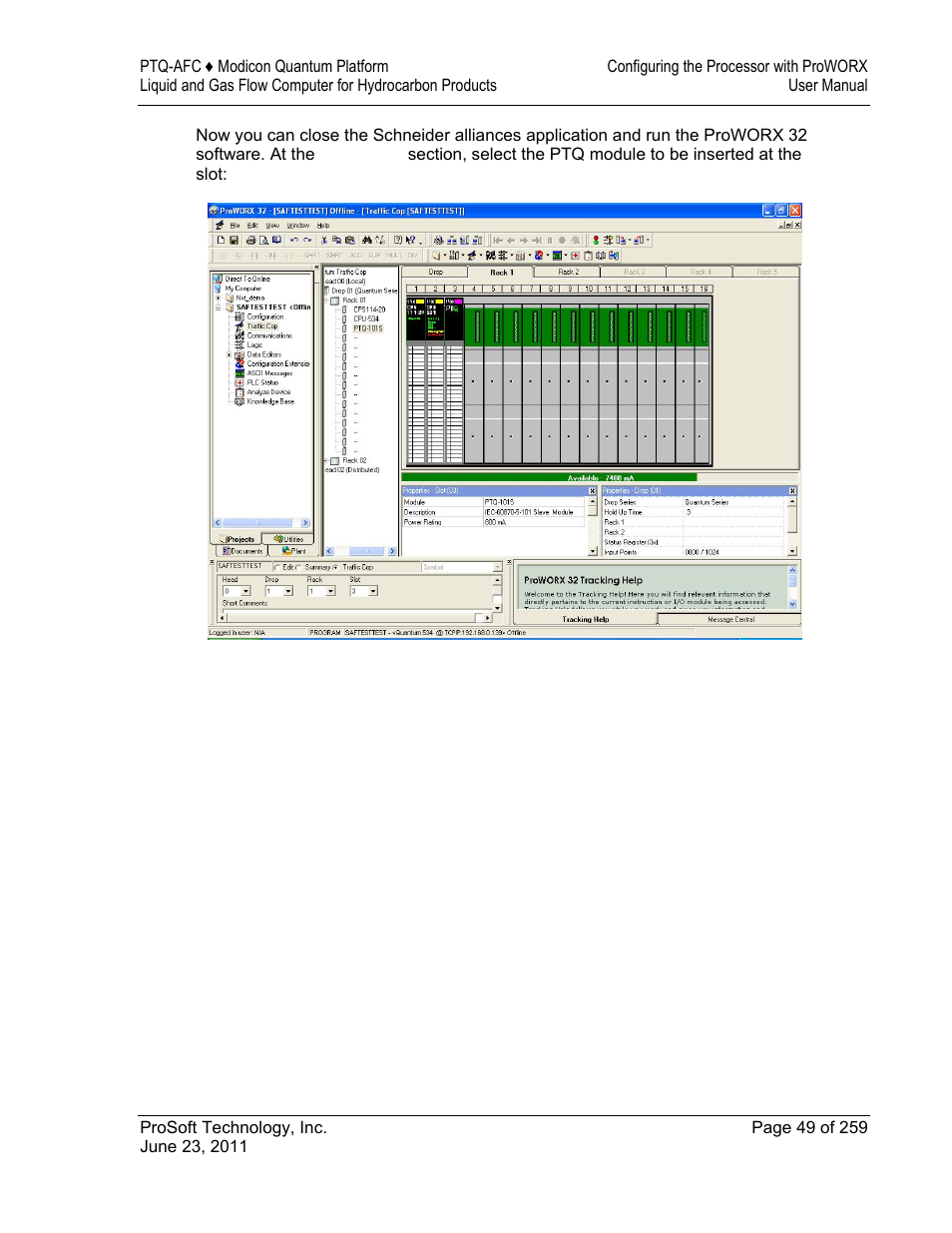Open the Rack number dropdown

click(x=330, y=591)
